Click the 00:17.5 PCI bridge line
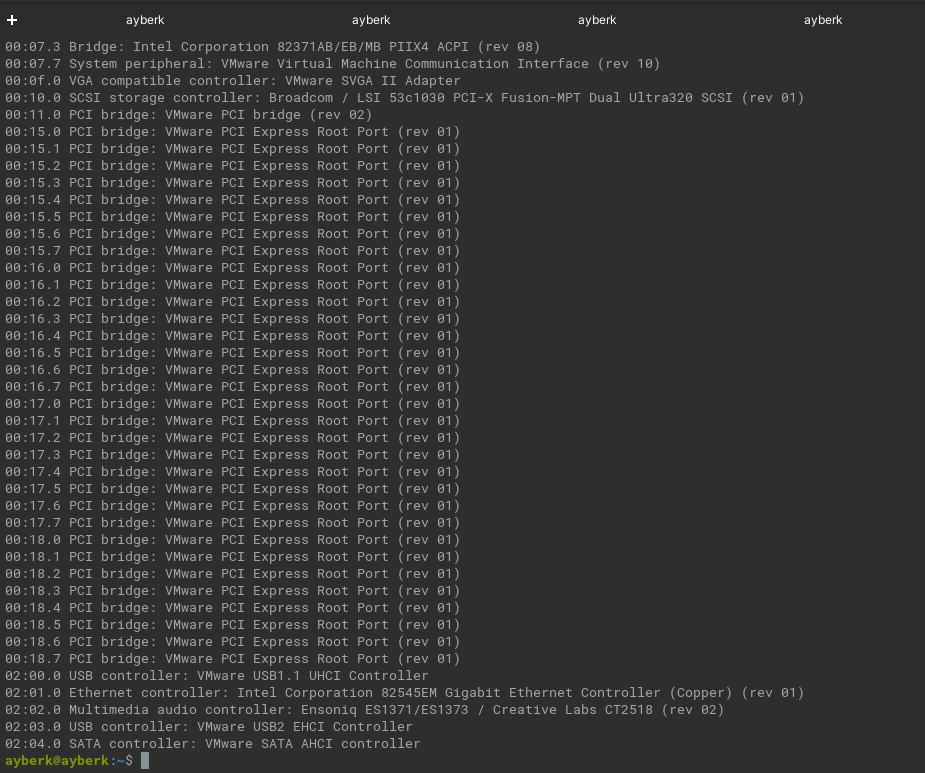The width and height of the screenshot is (925, 773). pyautogui.click(x=232, y=489)
